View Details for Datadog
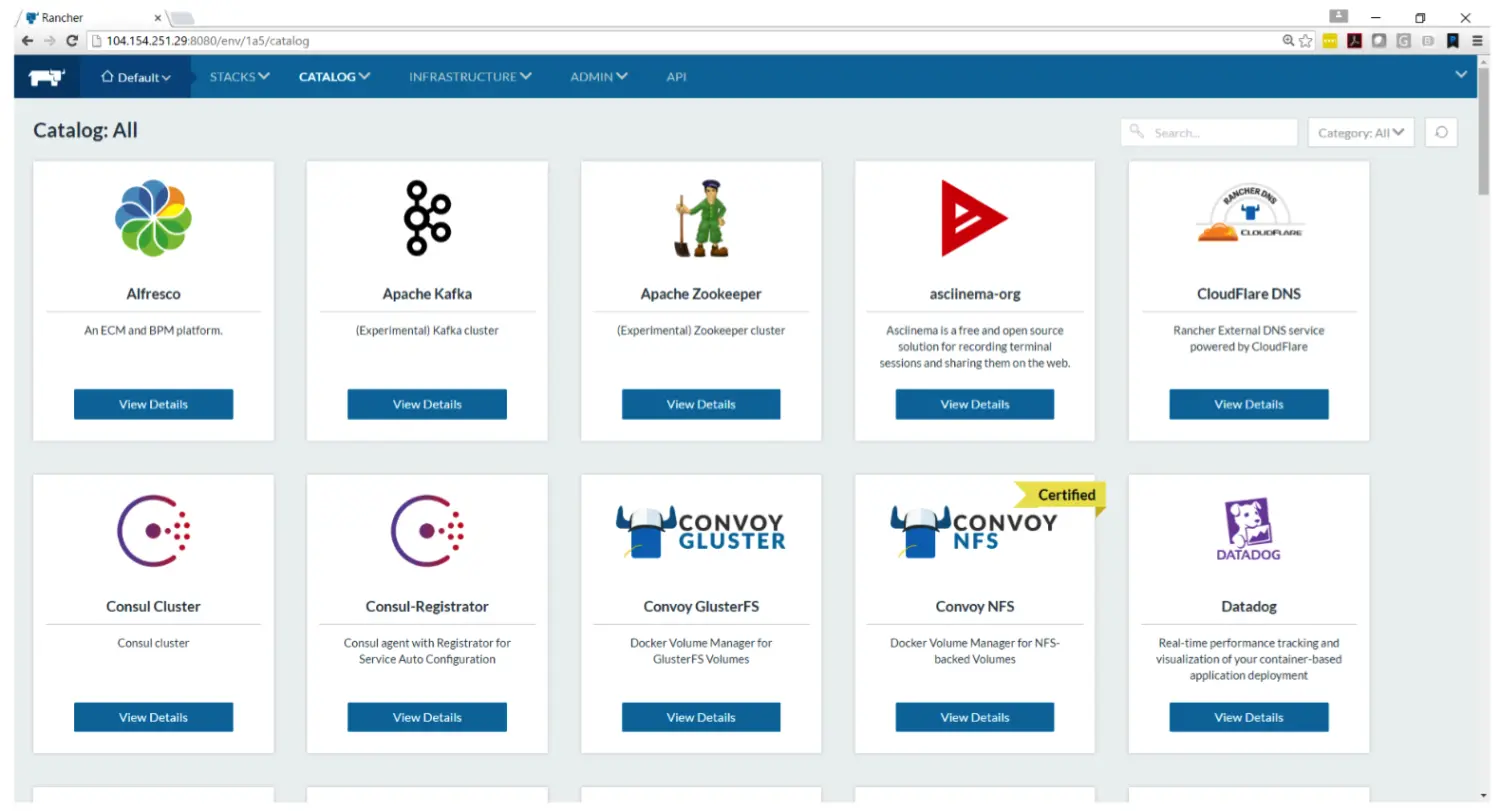 click(x=1249, y=717)
